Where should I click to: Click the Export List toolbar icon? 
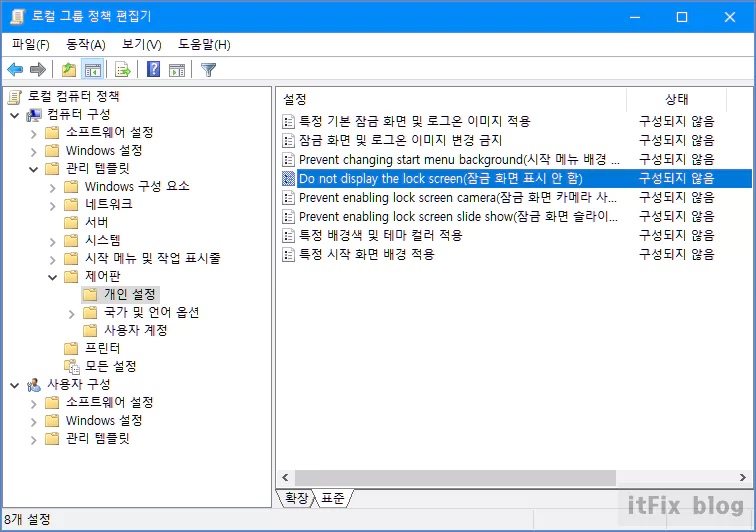click(122, 69)
